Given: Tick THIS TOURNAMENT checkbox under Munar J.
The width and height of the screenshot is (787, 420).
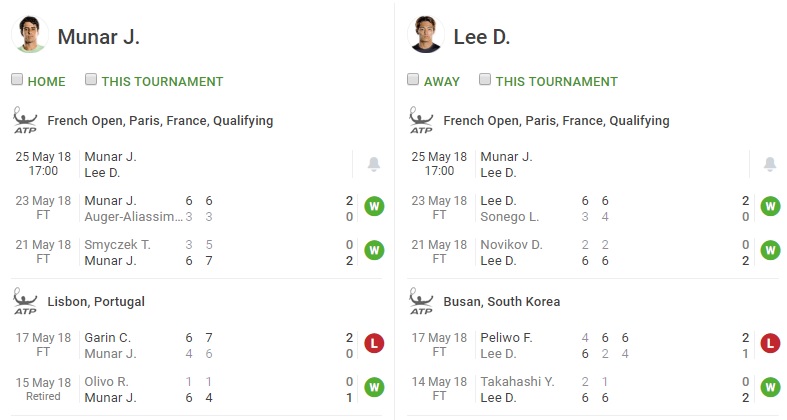Looking at the screenshot, I should pos(91,79).
